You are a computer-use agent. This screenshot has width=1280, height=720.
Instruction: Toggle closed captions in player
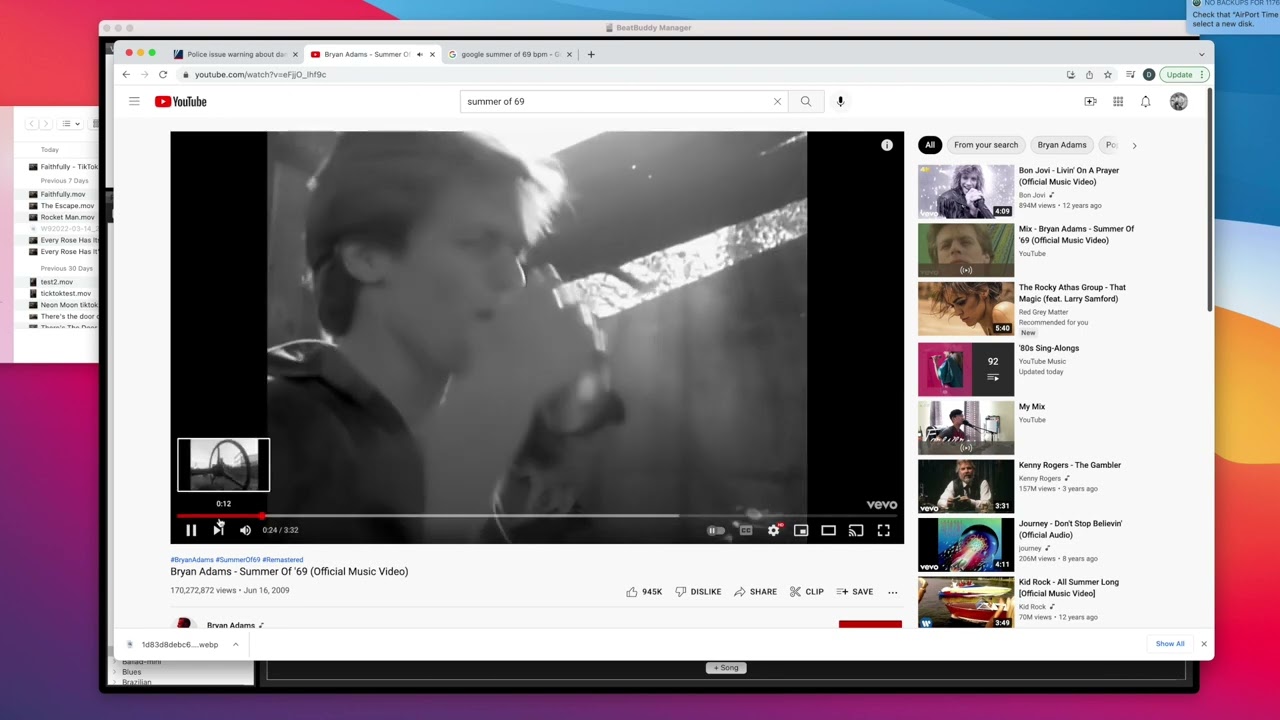(x=746, y=531)
